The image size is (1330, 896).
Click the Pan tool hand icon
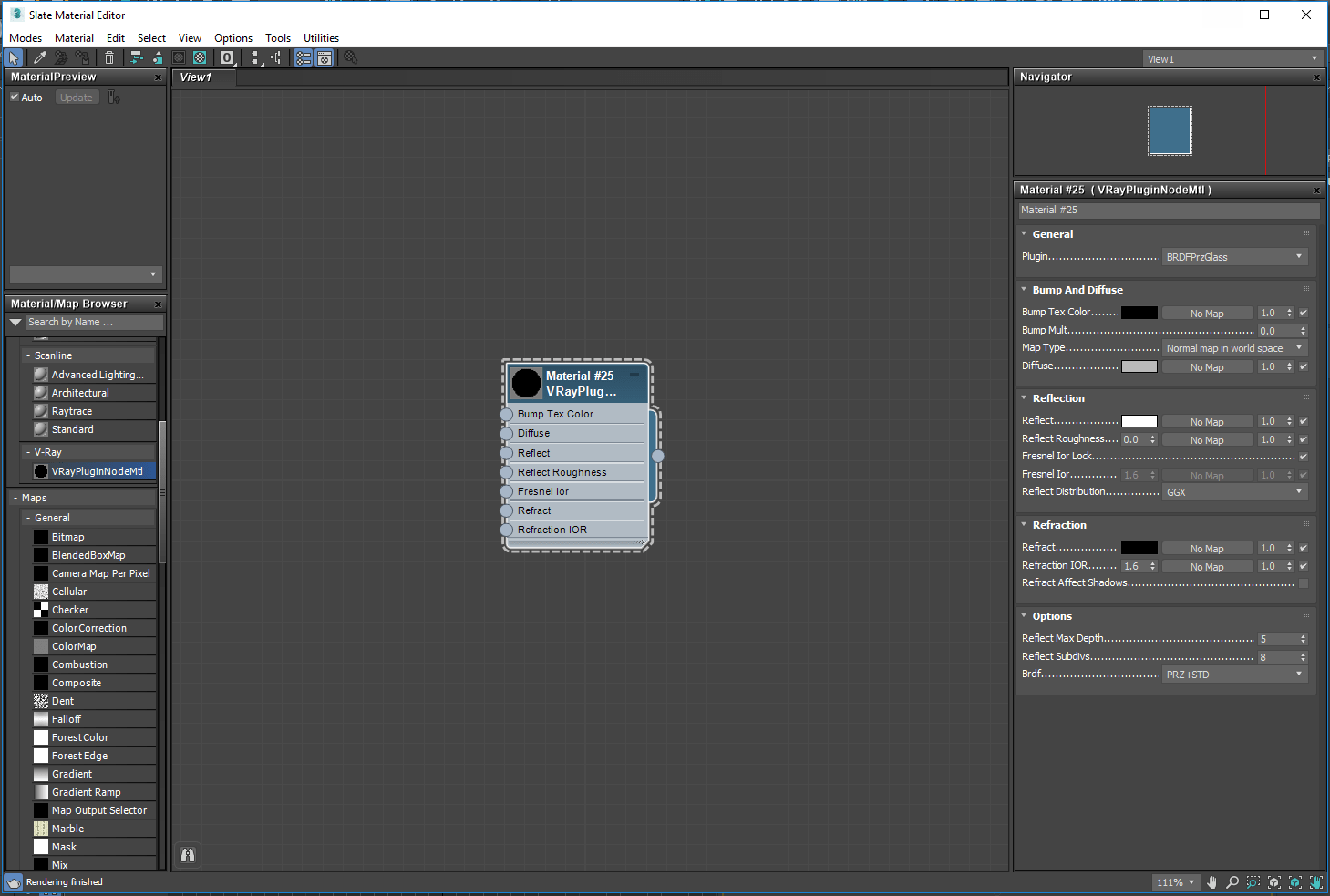1211,882
